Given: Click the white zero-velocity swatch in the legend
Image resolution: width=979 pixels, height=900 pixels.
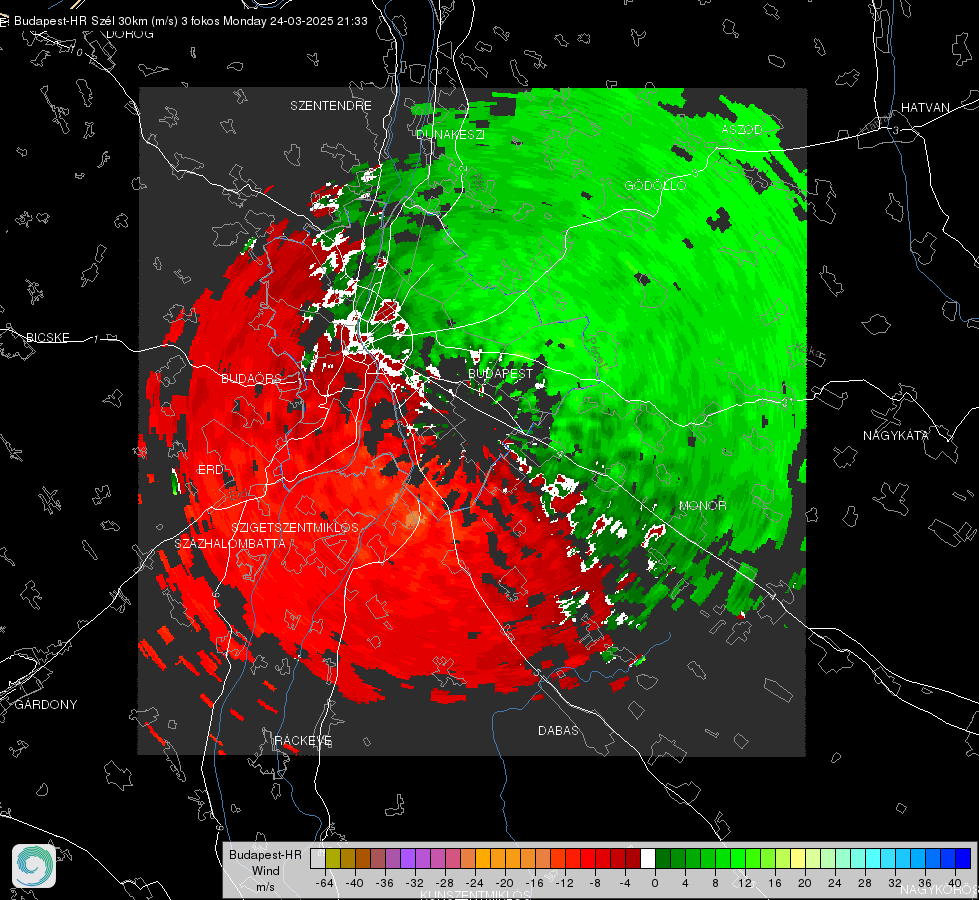Looking at the screenshot, I should 648,859.
